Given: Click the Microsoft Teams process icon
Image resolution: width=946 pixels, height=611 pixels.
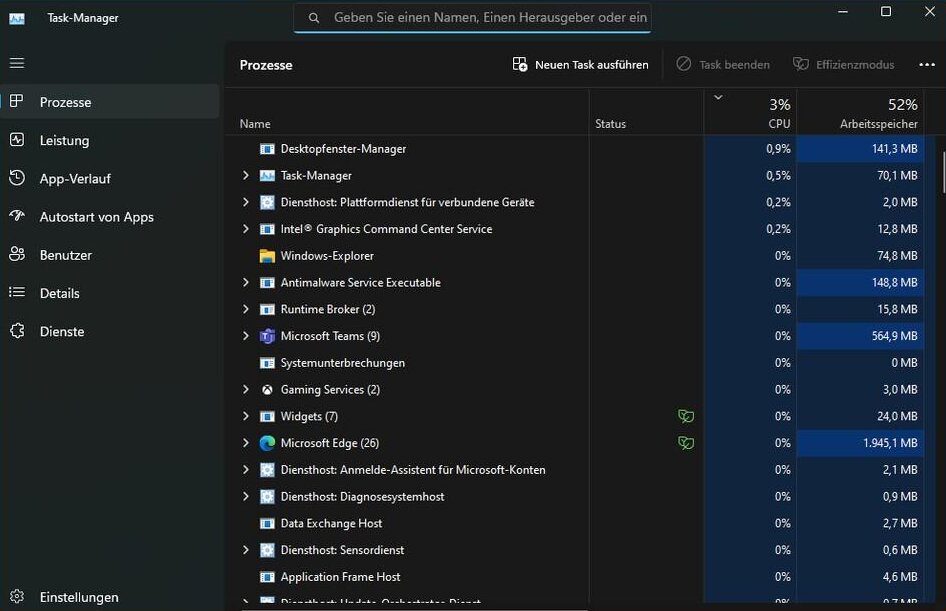Looking at the screenshot, I should click(267, 336).
